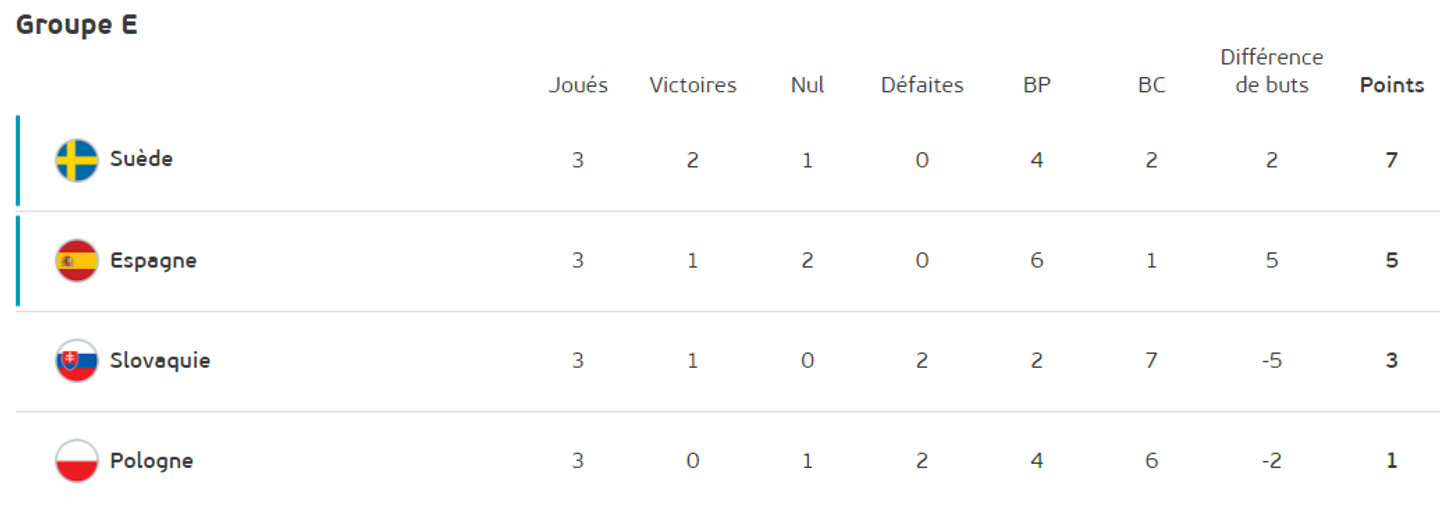Select the Slovaquie team name
Screen dimensions: 1440x508
pos(160,361)
